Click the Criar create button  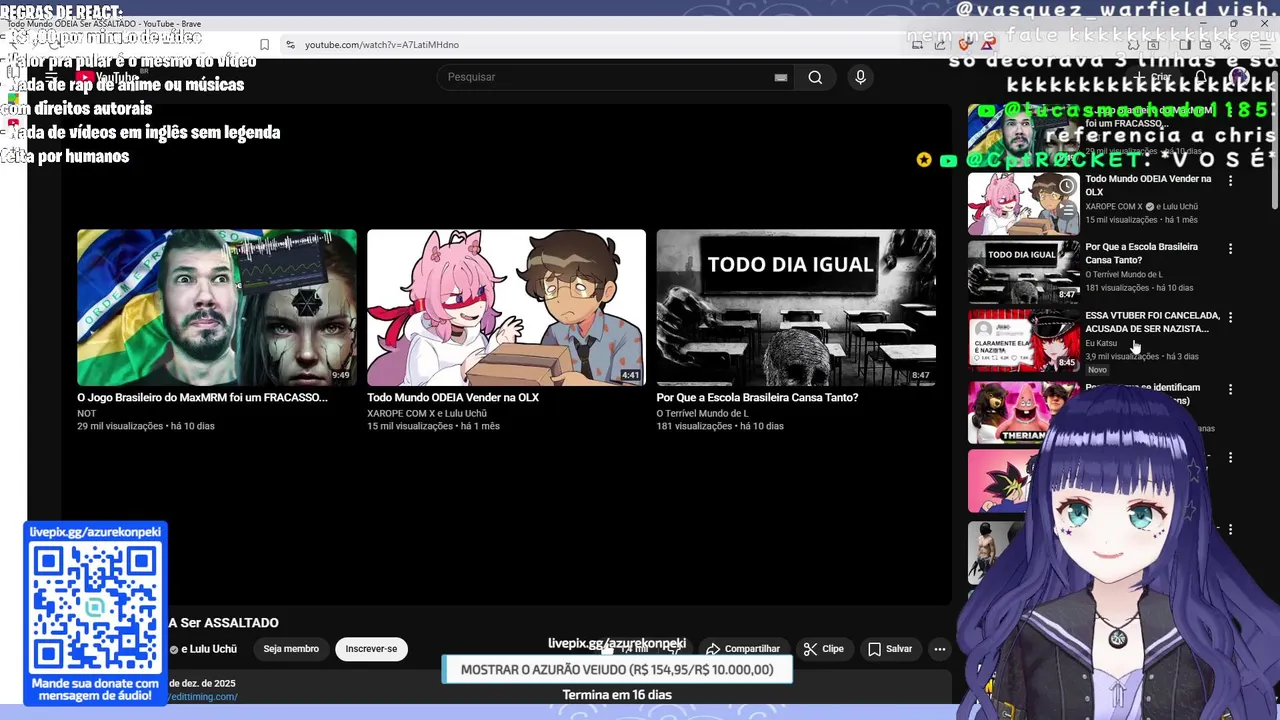pyautogui.click(x=1154, y=77)
